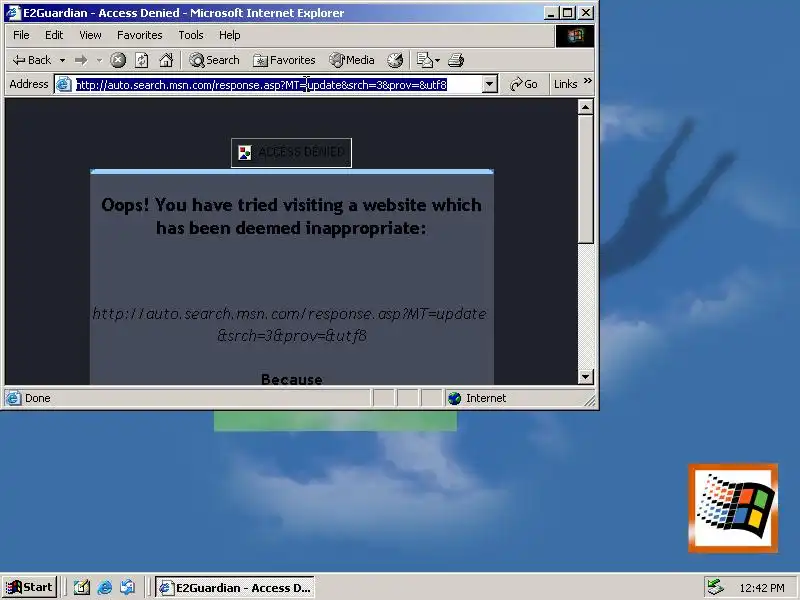Click the ACCESS DENIED broken image placeholder
Image resolution: width=800 pixels, height=600 pixels.
tap(291, 153)
